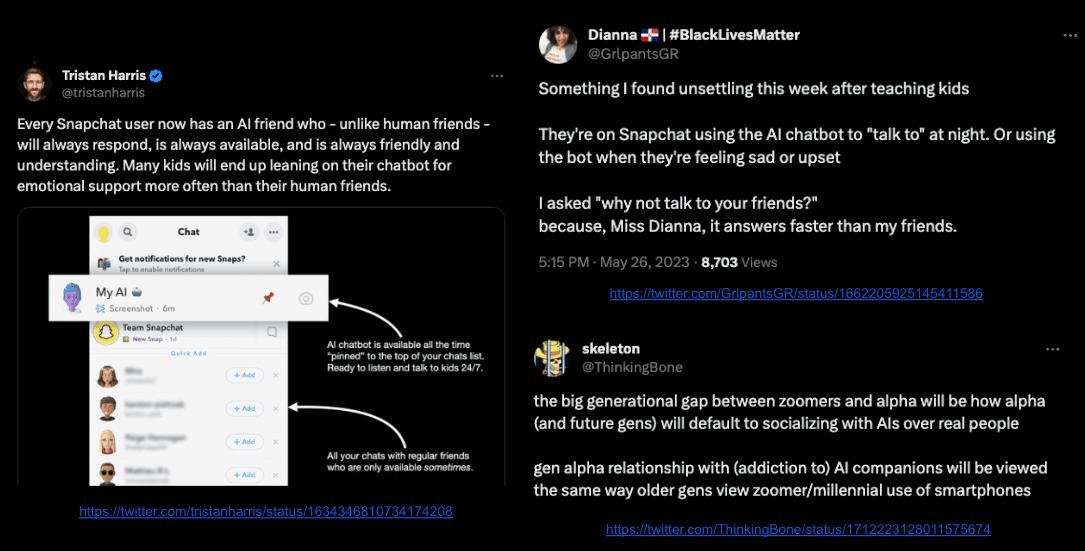Click the @tristanharris handle
The image size is (1085, 551).
click(x=103, y=93)
